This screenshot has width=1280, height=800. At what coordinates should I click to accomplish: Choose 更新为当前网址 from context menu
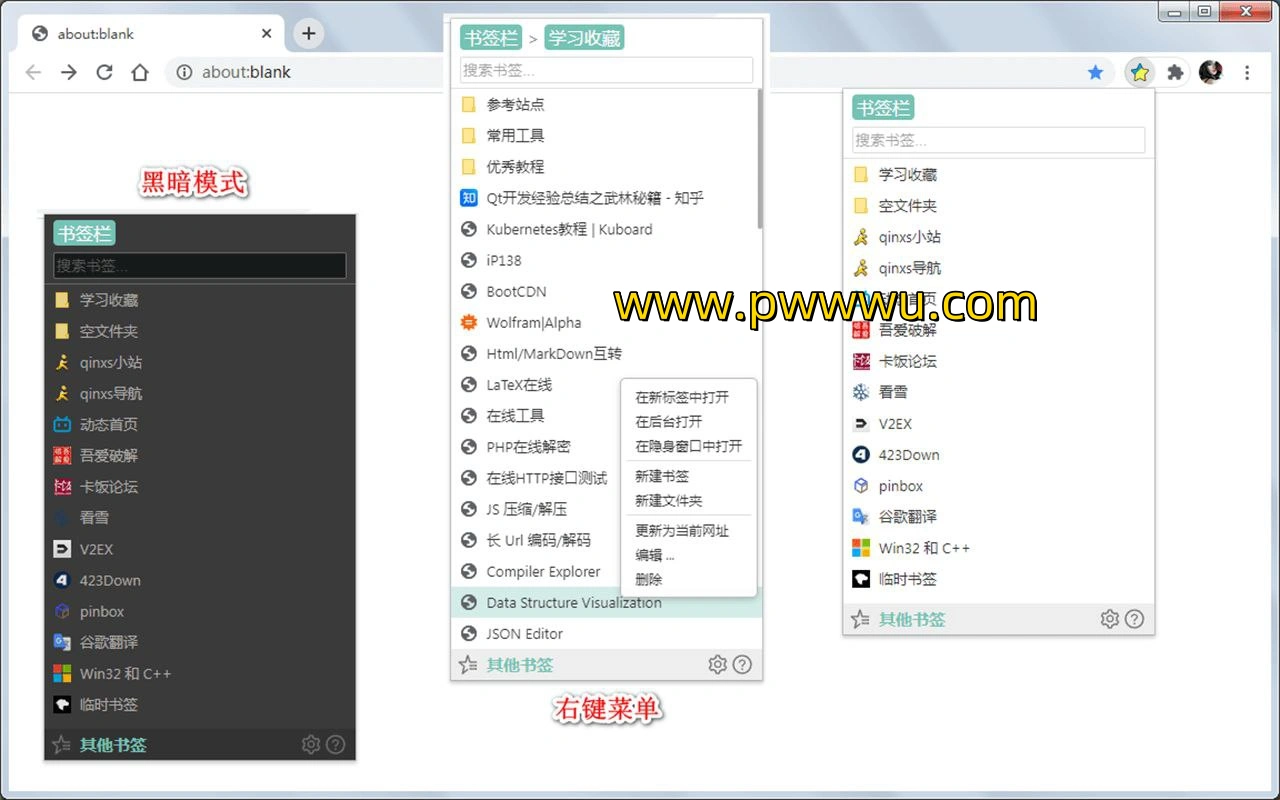682,530
